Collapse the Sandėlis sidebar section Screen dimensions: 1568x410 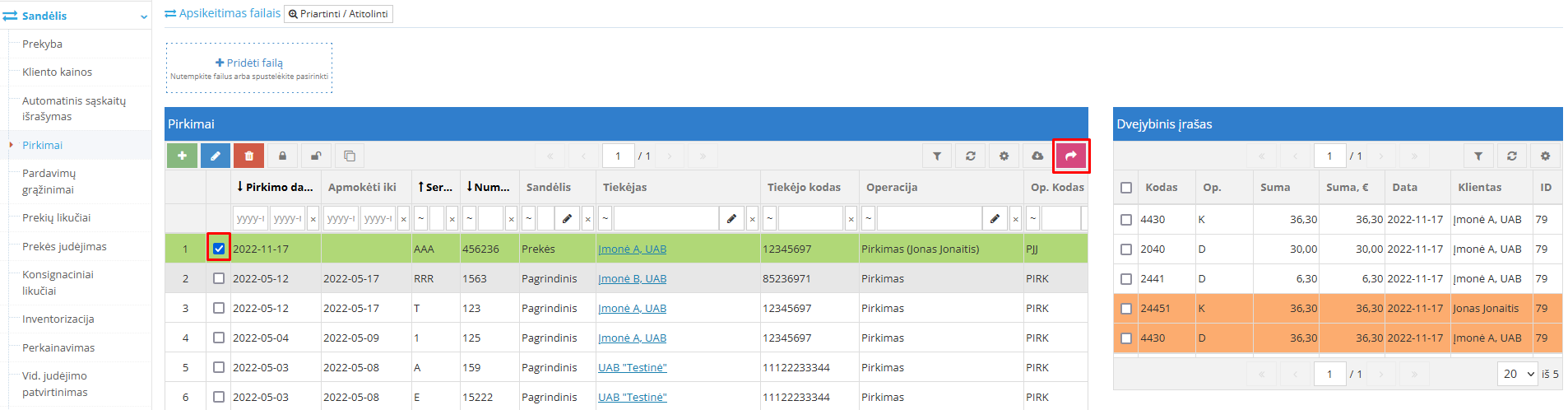pos(144,16)
